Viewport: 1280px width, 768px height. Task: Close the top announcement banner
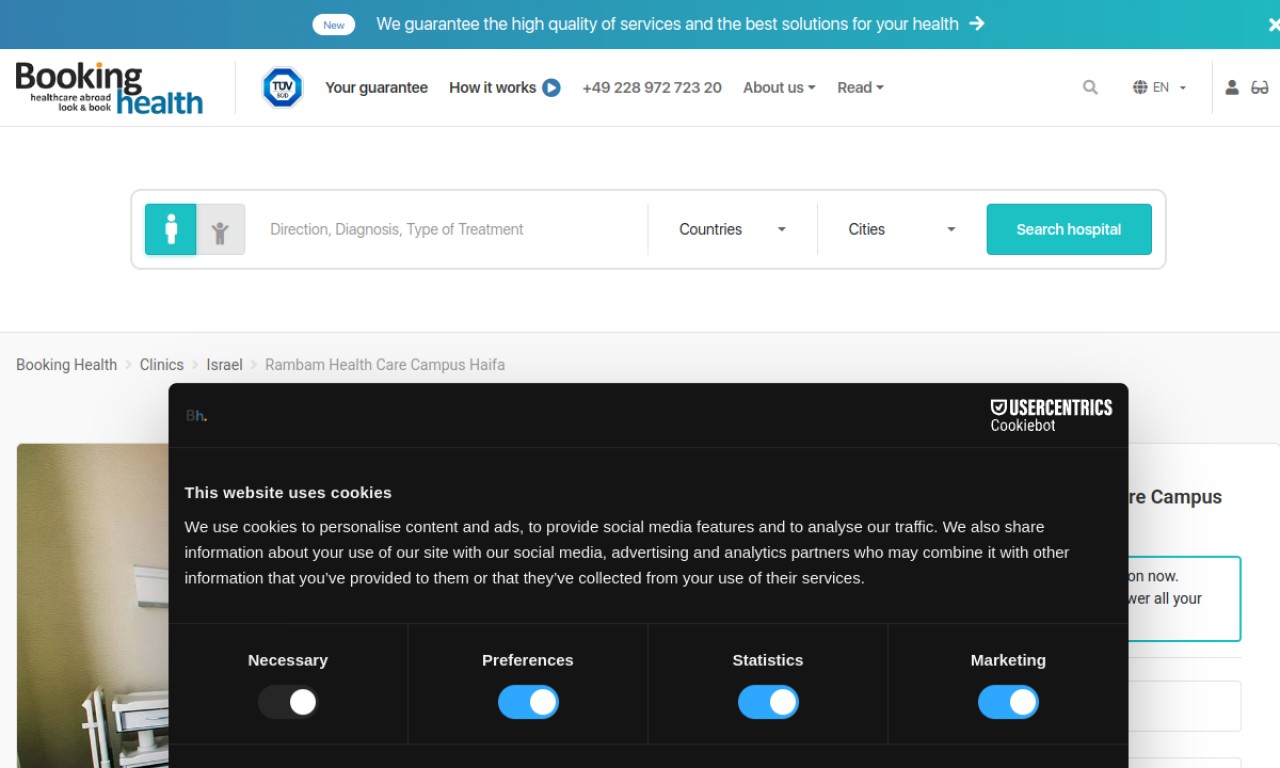tap(1273, 25)
